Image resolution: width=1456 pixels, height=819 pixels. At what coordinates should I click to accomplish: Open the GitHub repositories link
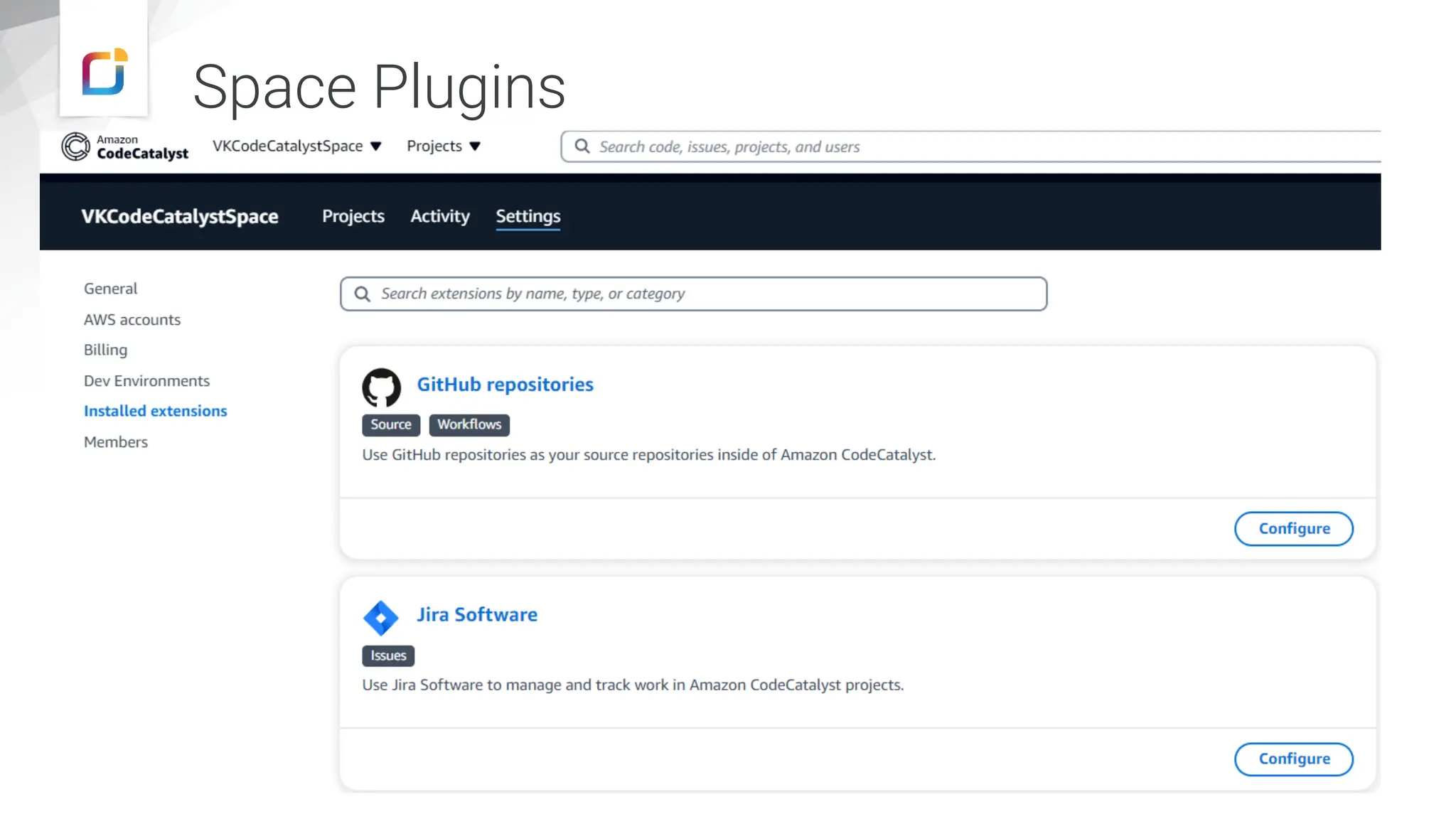[x=505, y=385]
